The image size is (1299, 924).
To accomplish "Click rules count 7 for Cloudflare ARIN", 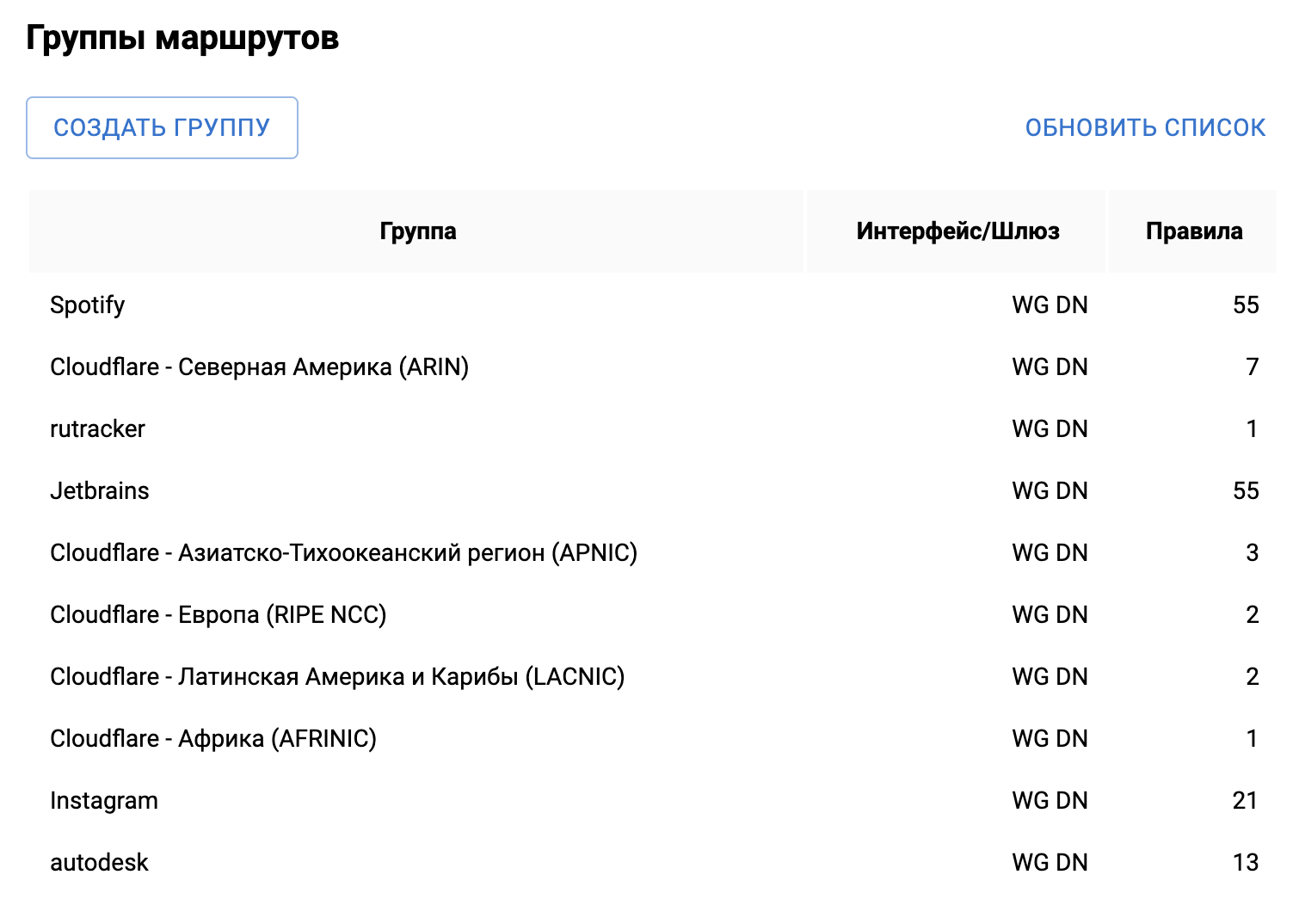I will 1252,367.
